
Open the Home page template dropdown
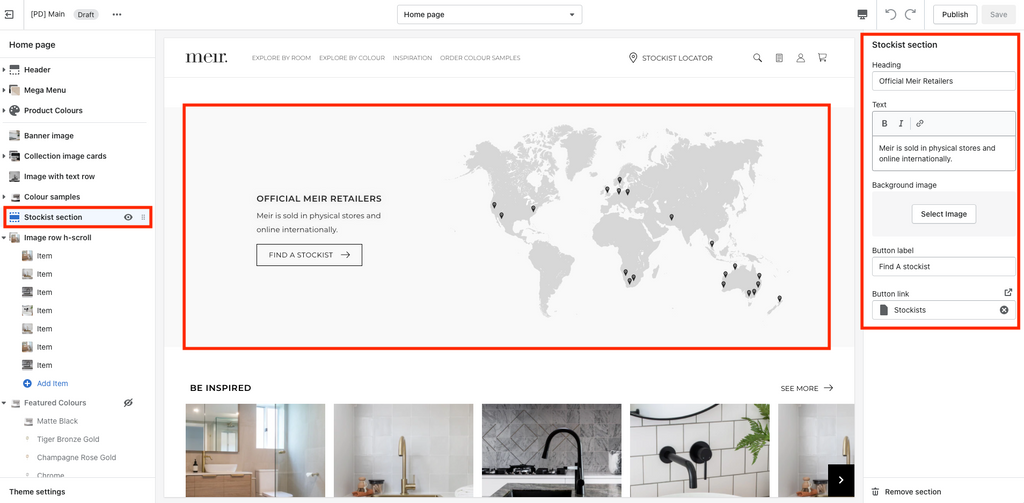point(489,14)
